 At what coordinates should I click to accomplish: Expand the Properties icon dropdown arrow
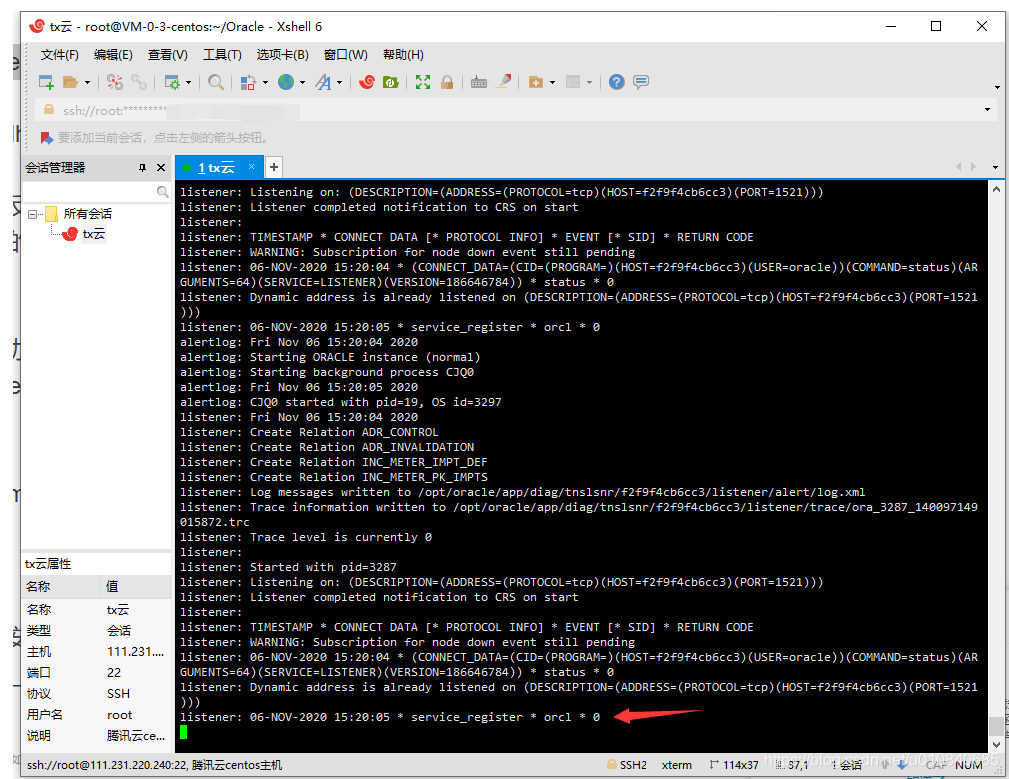pos(189,82)
